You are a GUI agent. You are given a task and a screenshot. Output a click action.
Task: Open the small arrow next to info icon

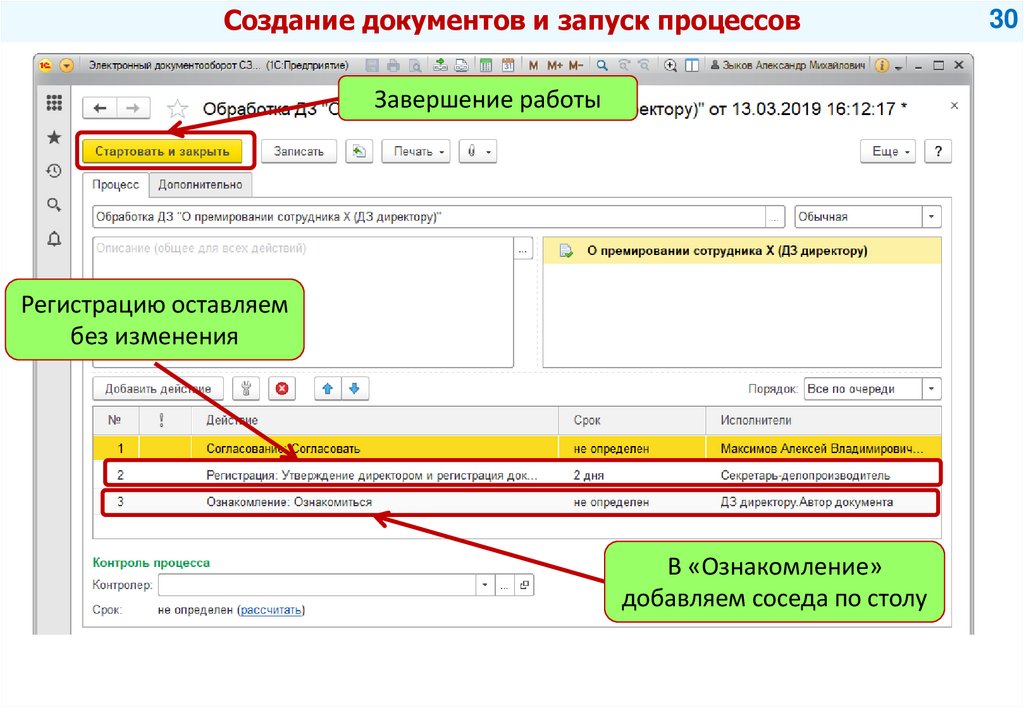tap(899, 67)
